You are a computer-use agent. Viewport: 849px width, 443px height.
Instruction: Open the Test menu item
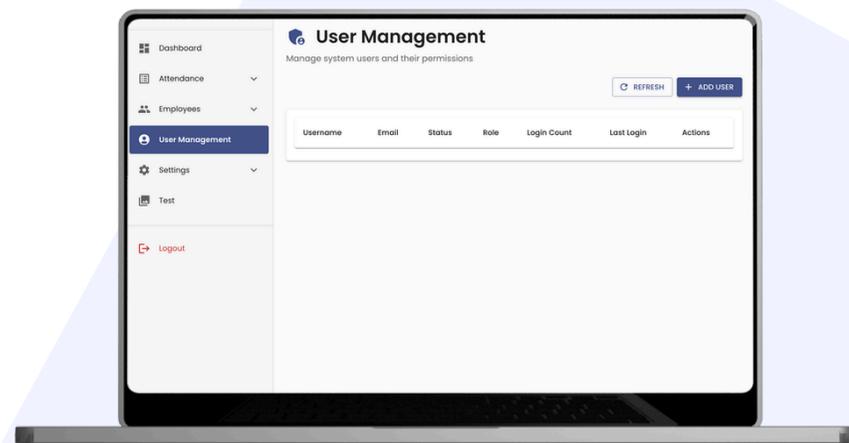coord(199,200)
